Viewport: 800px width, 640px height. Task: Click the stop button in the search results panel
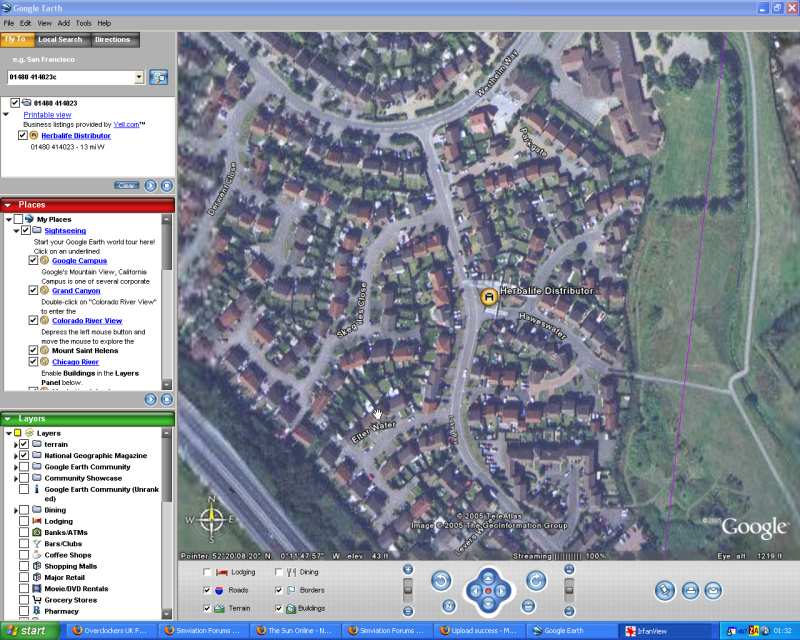coord(167,185)
